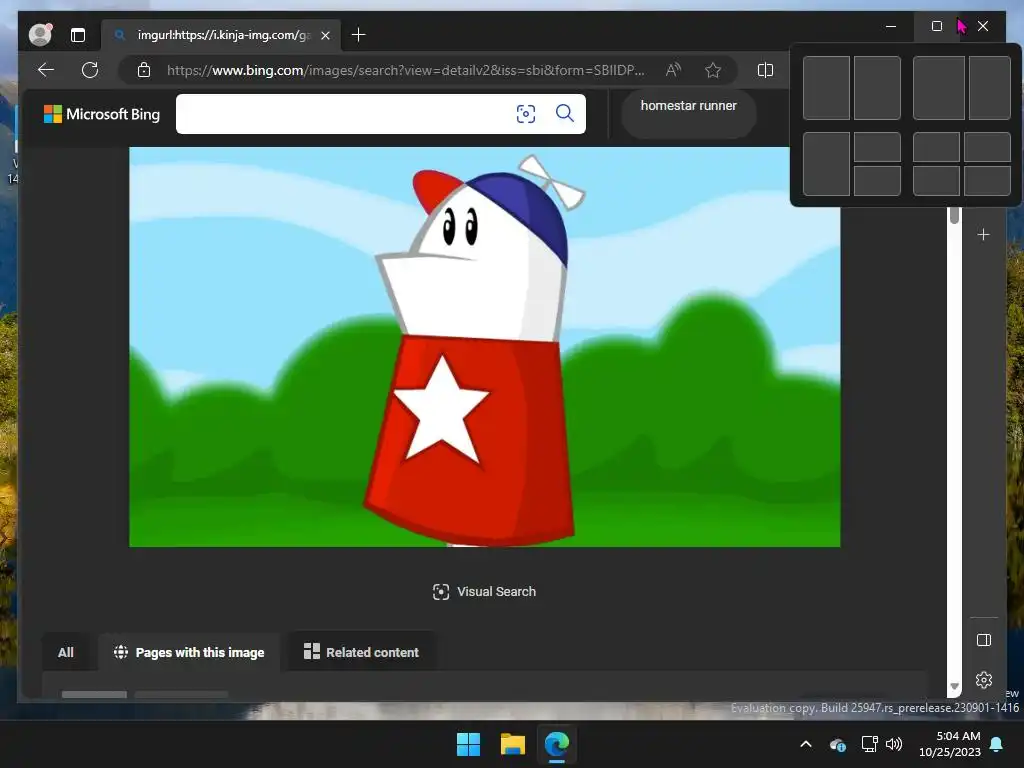Submit search with magnifier icon
Image resolution: width=1024 pixels, height=768 pixels.
point(565,114)
